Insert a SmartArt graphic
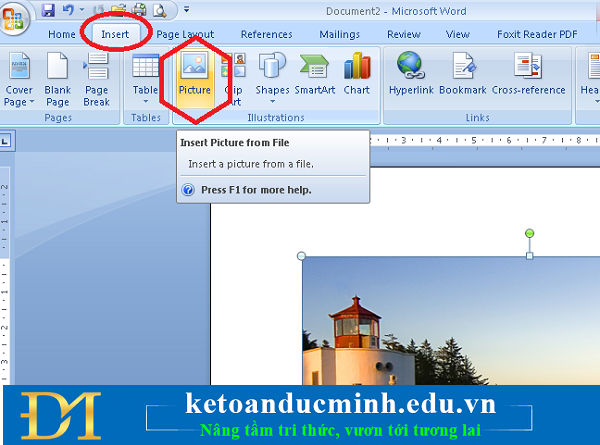The image size is (600, 445). coord(315,74)
